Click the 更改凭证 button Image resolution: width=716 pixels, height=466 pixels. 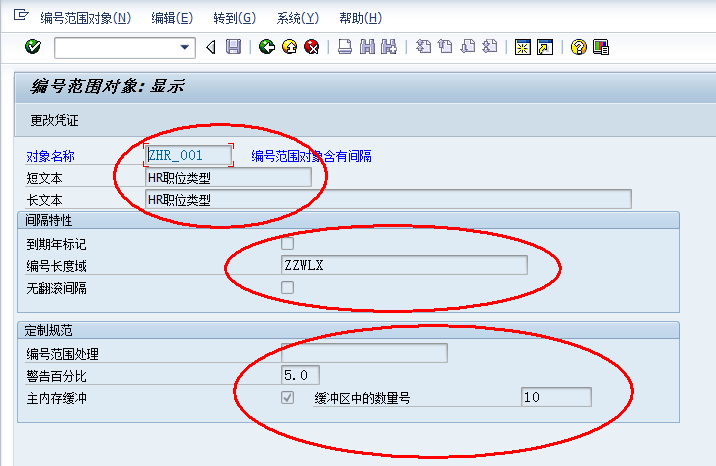tap(54, 120)
